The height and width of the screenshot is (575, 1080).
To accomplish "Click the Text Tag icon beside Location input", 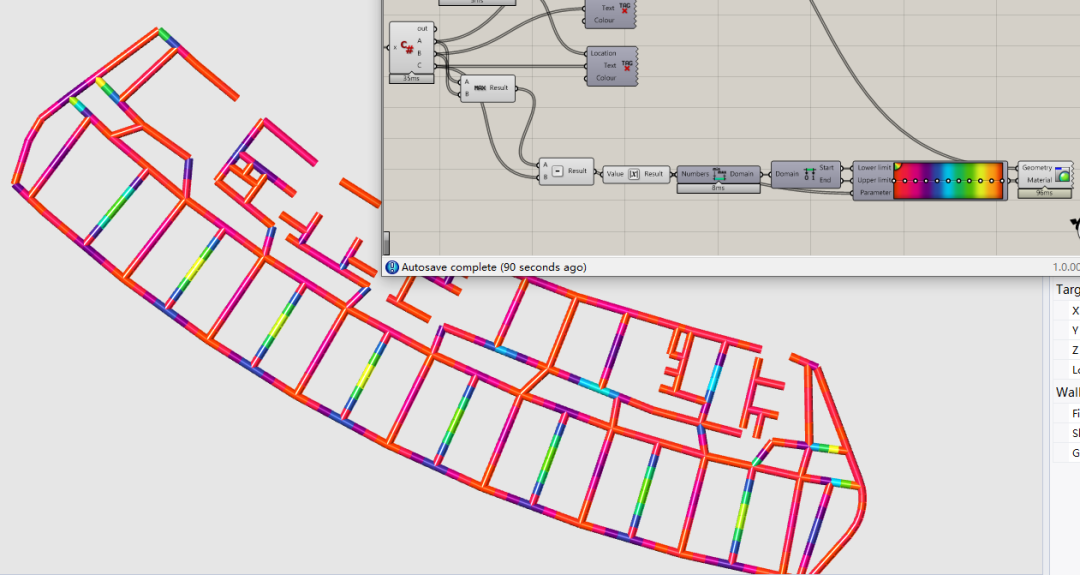I will 627,65.
